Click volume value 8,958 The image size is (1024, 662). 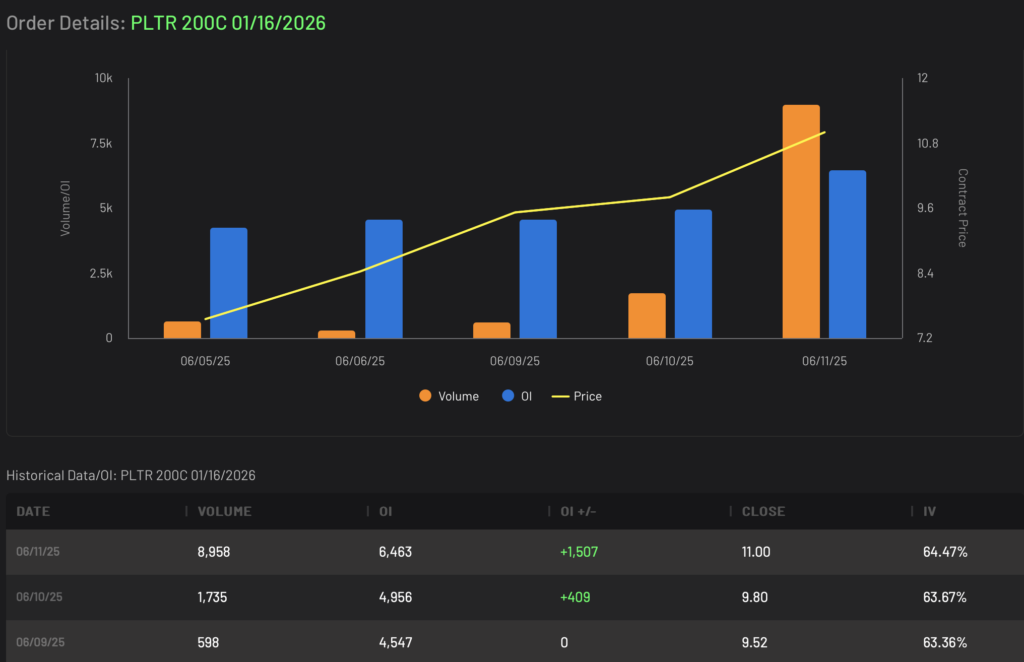point(214,552)
